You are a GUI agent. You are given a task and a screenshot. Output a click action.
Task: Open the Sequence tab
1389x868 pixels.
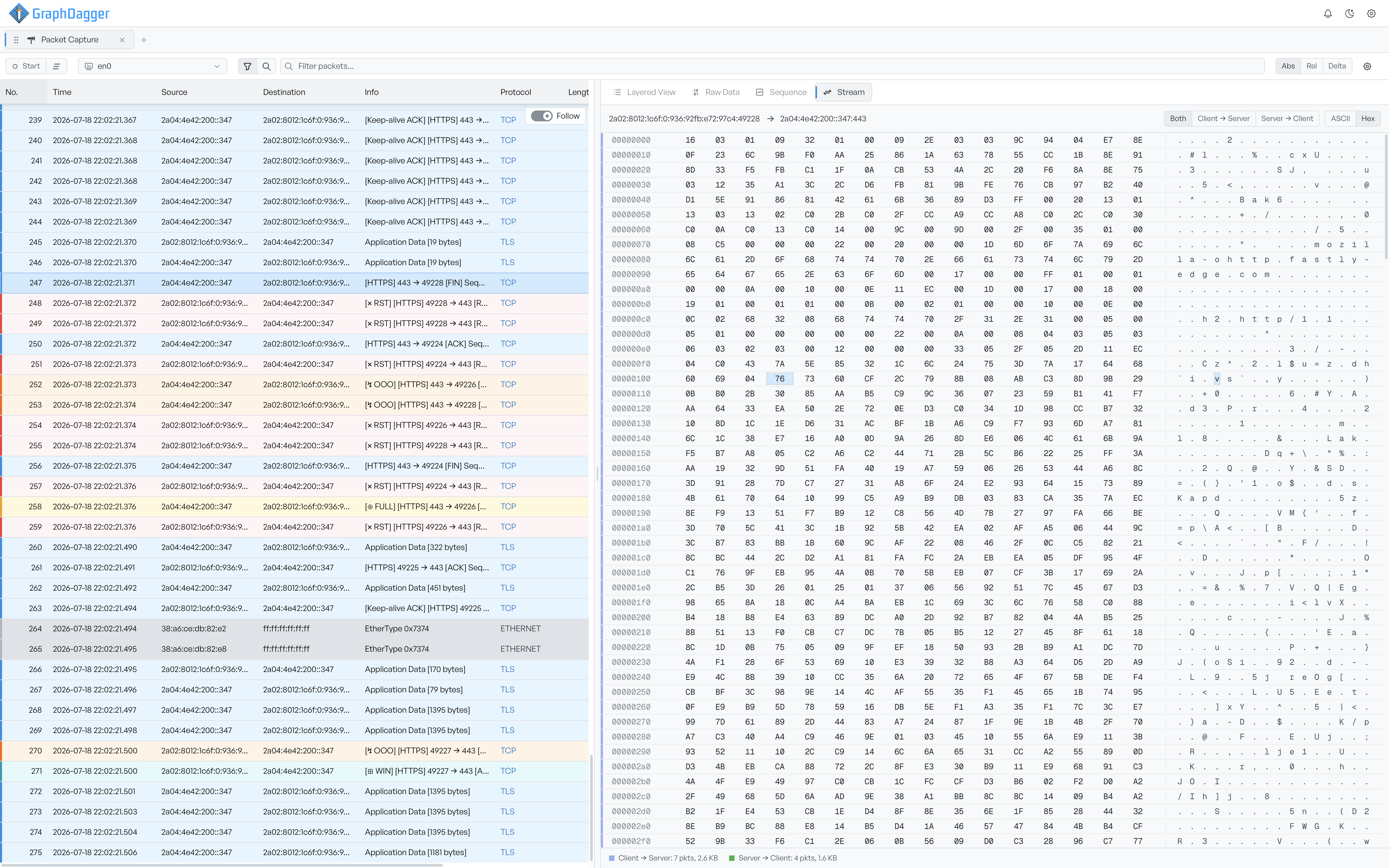pos(781,92)
